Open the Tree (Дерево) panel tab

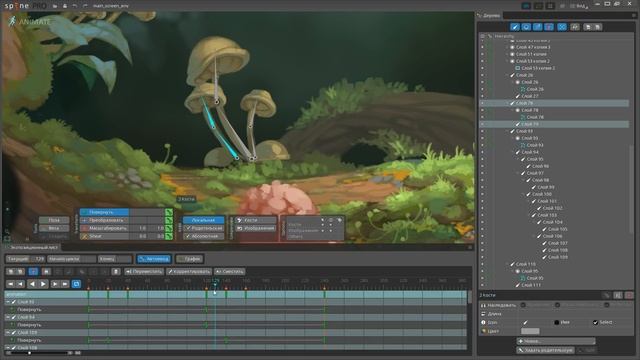[x=489, y=16]
